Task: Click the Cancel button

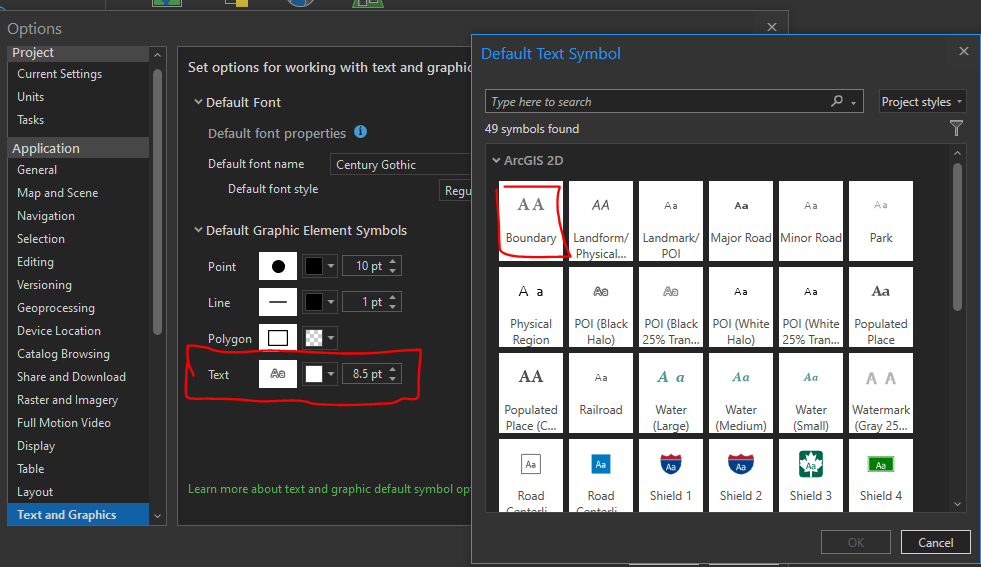Action: [x=935, y=542]
